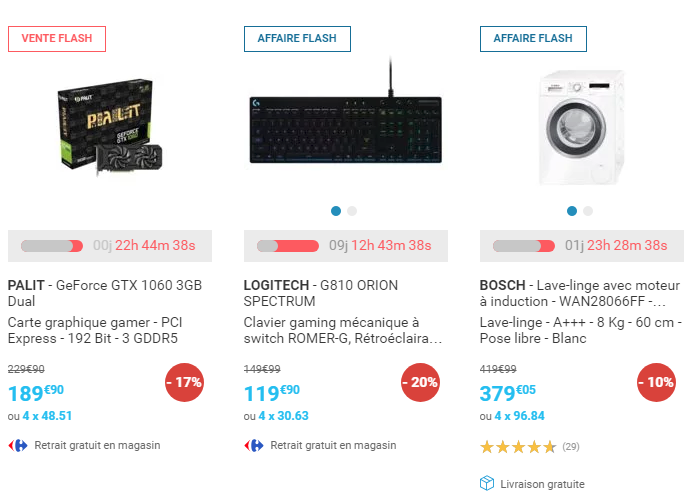
Task: Click the five-star rating on BOSCH washer
Action: 517,446
